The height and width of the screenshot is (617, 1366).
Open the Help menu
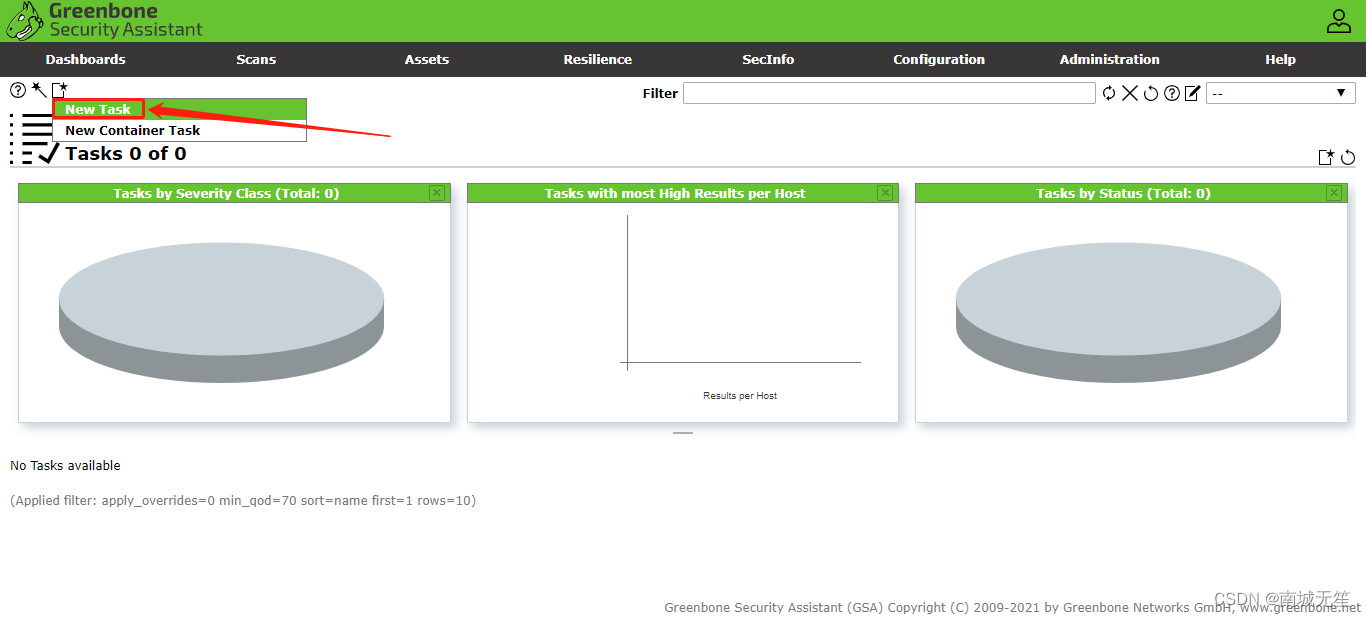tap(1280, 59)
